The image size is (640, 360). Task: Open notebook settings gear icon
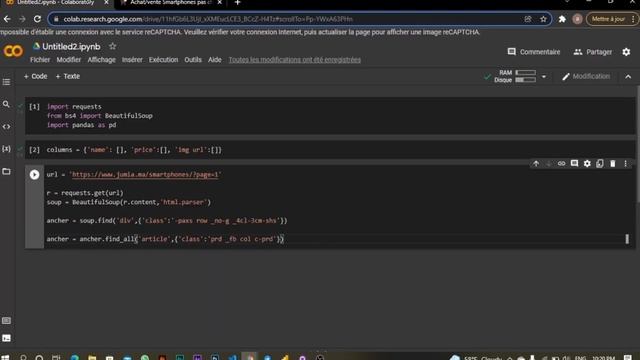tap(626, 52)
